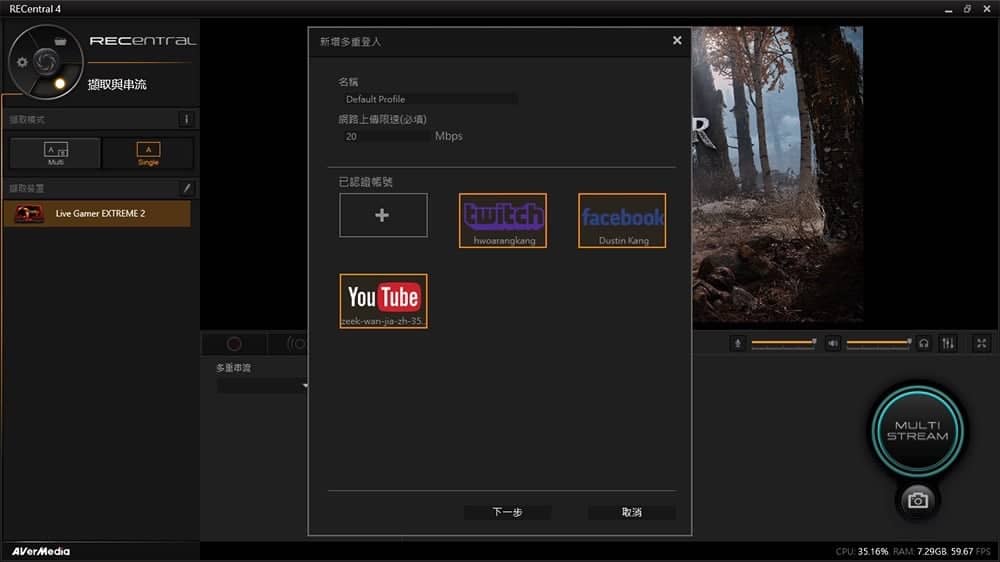Open capture mode info icon
This screenshot has width=1000, height=562.
pos(186,119)
